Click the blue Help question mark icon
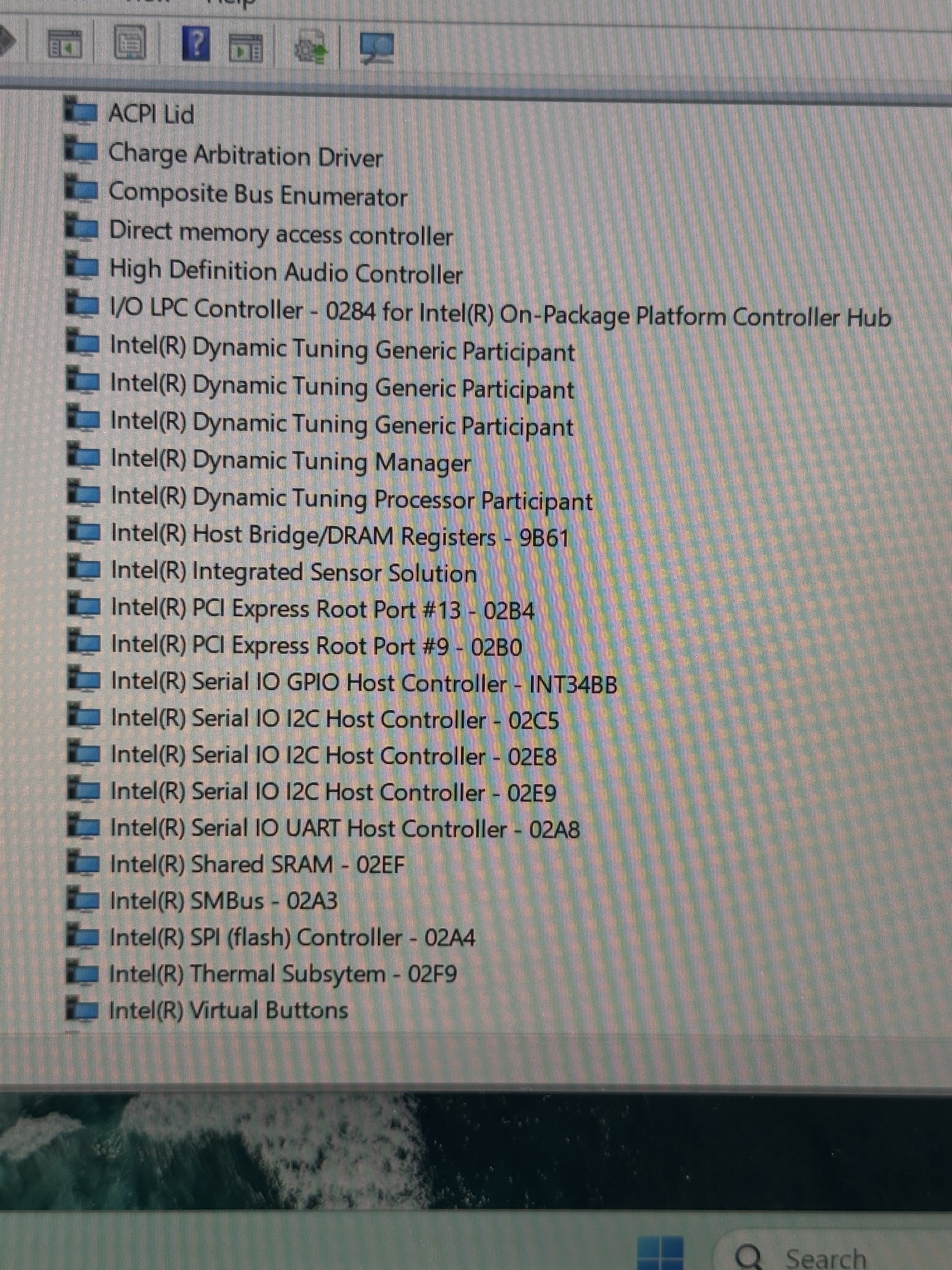The height and width of the screenshot is (1270, 952). click(196, 43)
